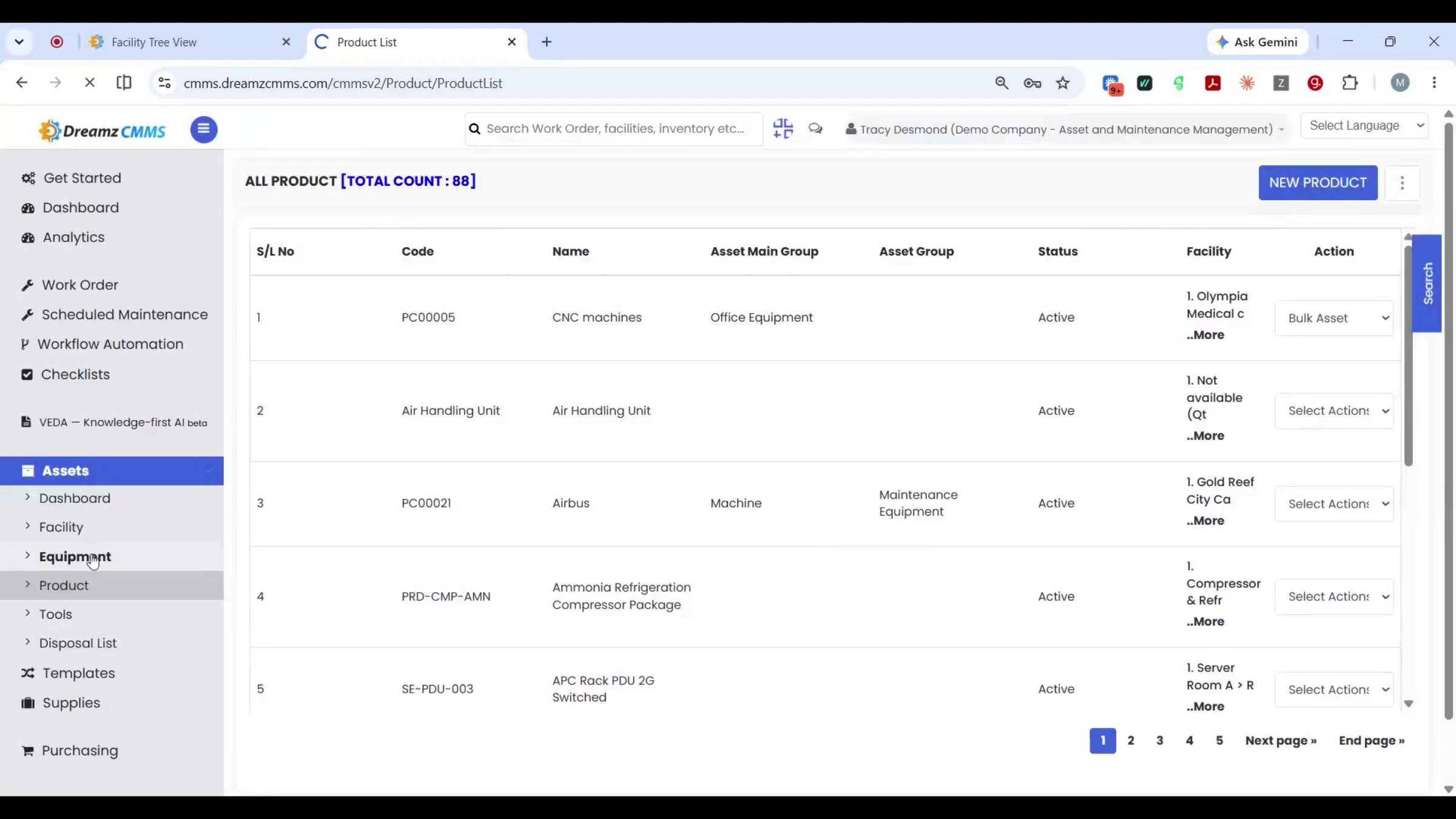The height and width of the screenshot is (819, 1456).
Task: Open a new browser tab with plus
Action: click(547, 42)
